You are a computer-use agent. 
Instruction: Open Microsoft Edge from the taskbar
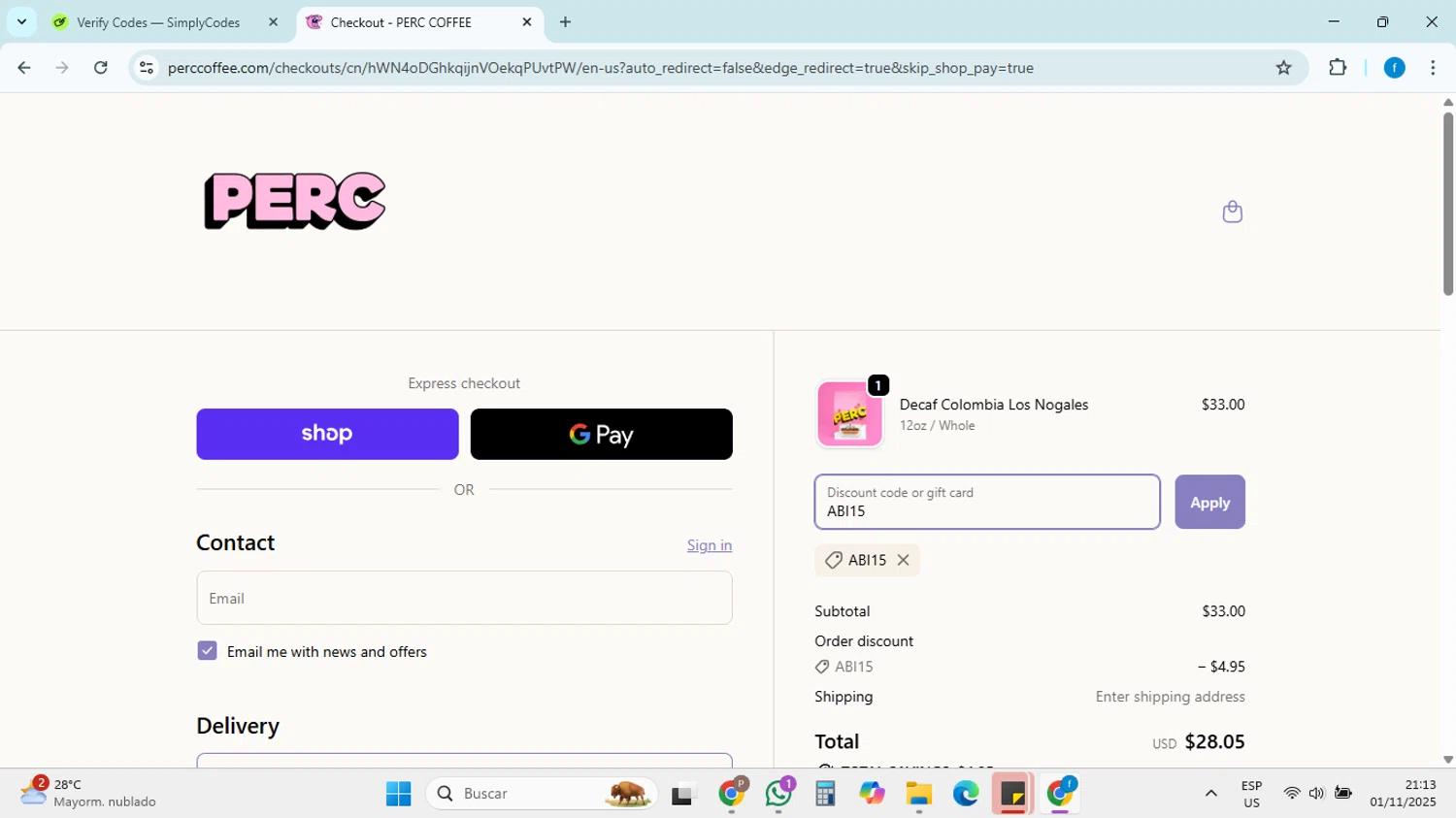pos(966,794)
